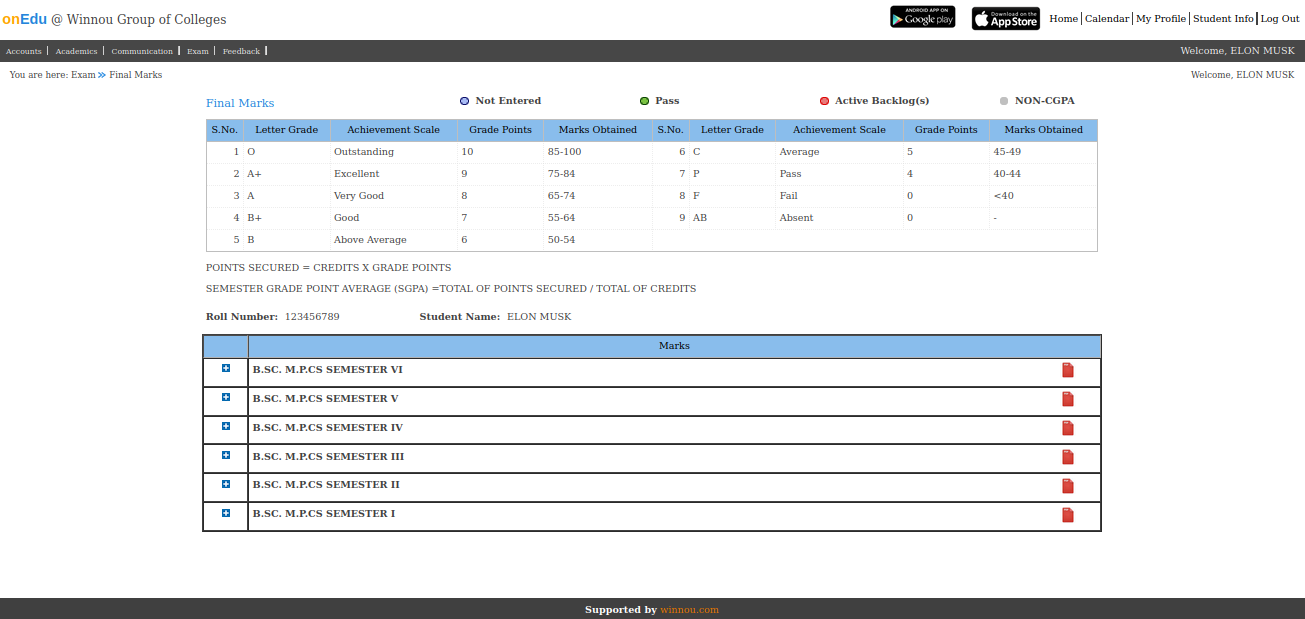Download Semester II marks PDF
The width and height of the screenshot is (1305, 619).
(x=1067, y=486)
